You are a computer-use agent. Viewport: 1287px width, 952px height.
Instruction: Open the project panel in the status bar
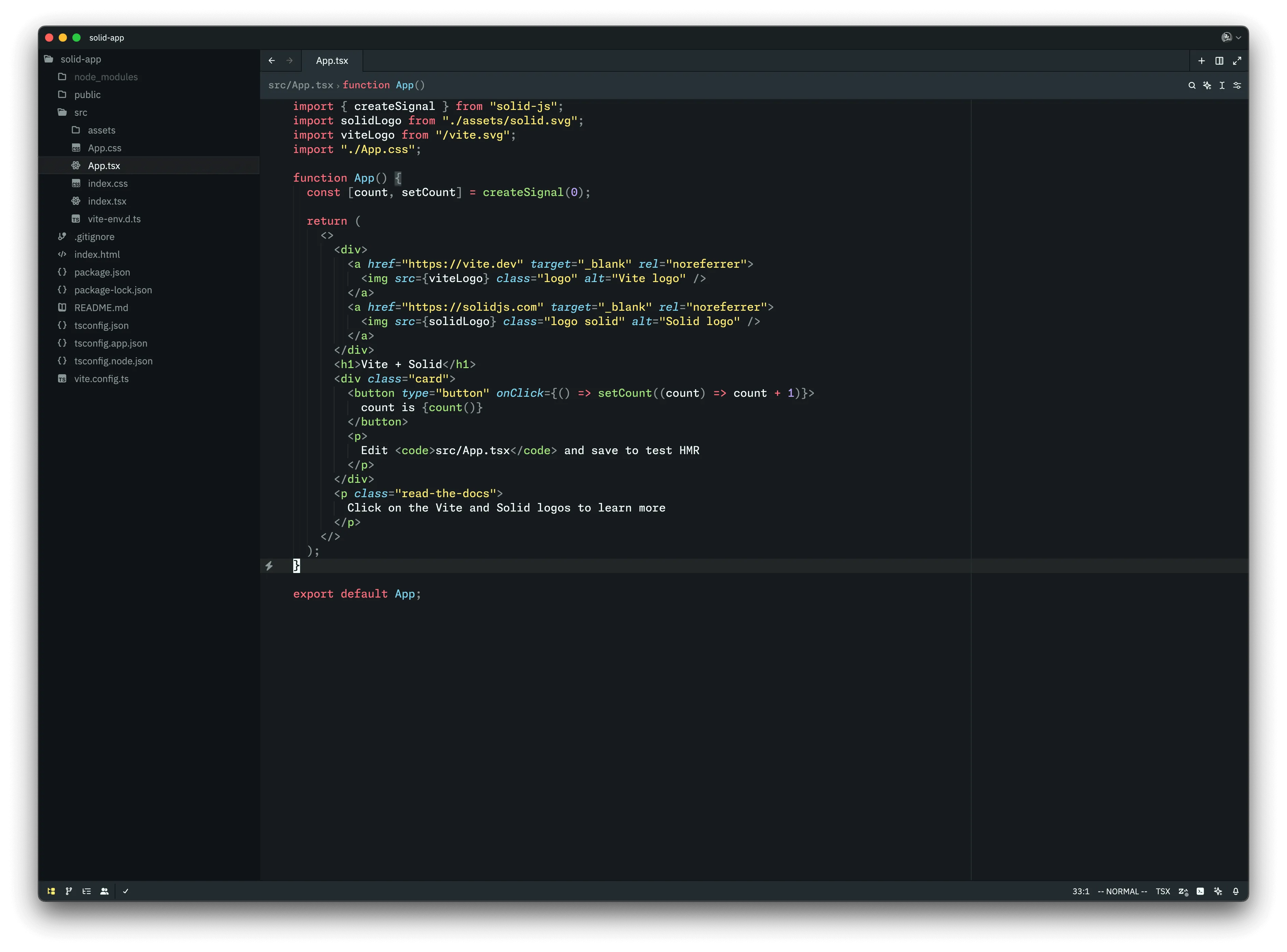coord(51,891)
